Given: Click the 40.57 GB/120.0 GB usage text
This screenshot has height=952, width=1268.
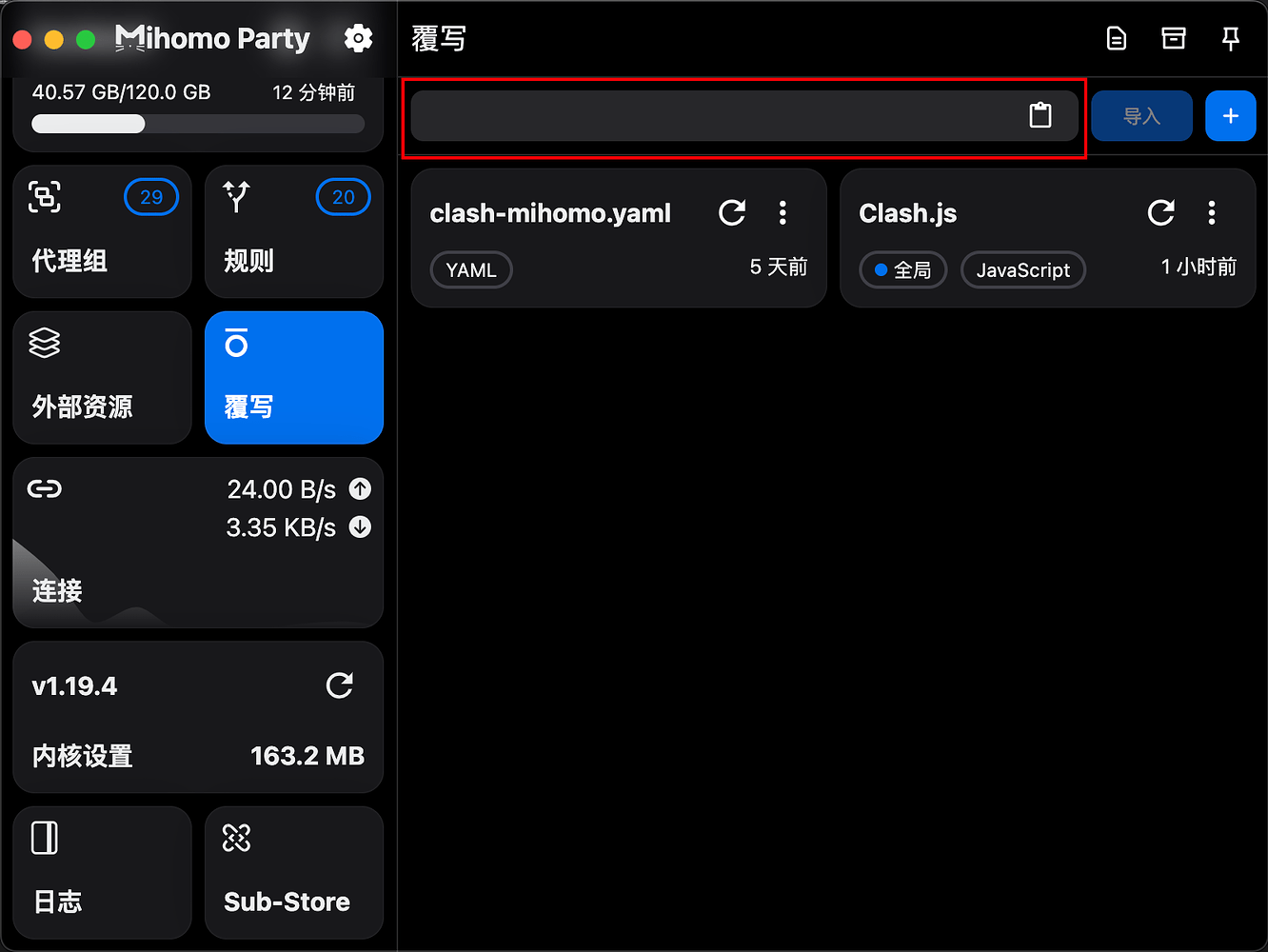Looking at the screenshot, I should coord(122,92).
